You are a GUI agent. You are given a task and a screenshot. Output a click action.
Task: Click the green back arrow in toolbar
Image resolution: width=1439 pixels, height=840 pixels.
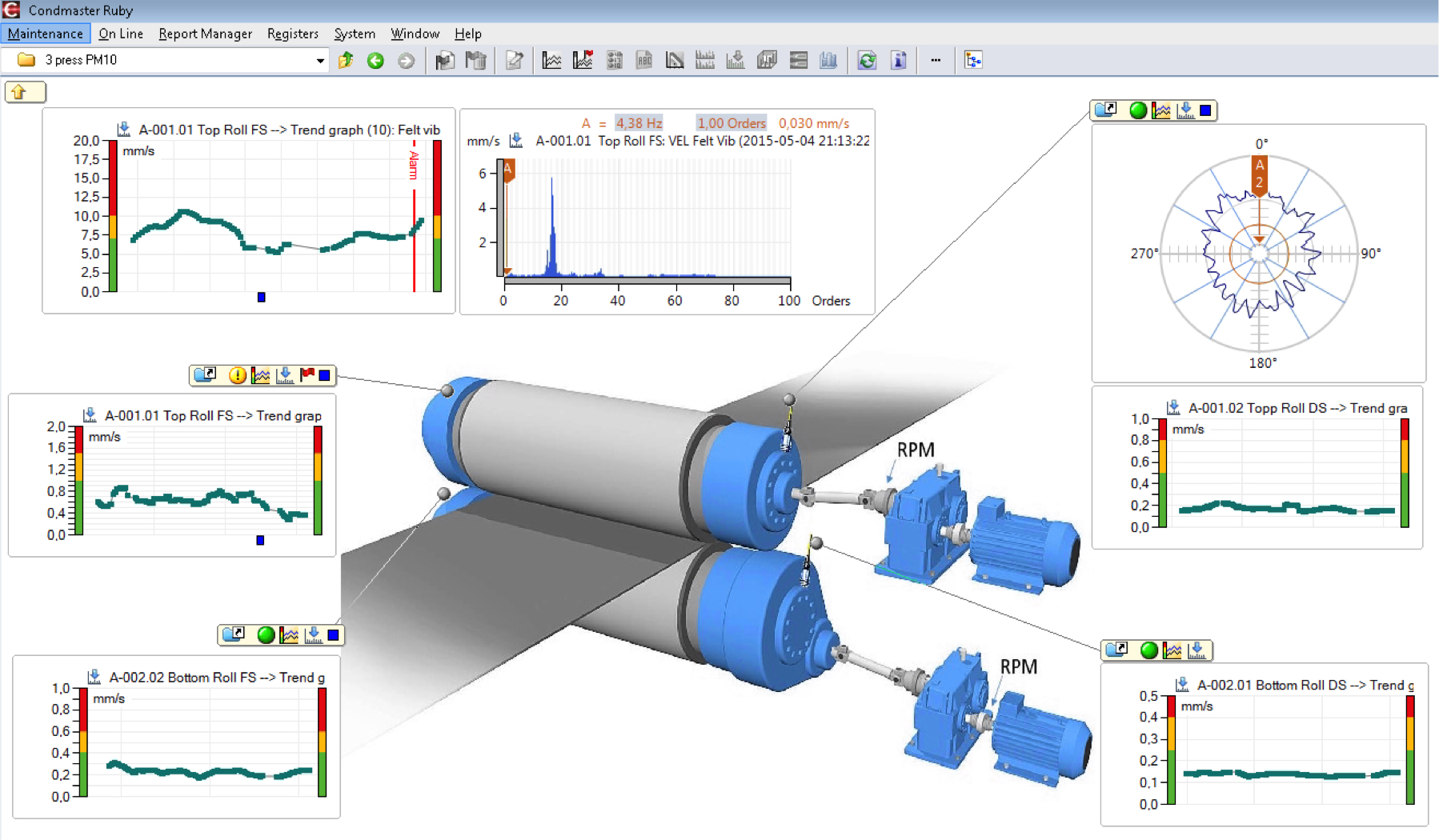tap(375, 61)
